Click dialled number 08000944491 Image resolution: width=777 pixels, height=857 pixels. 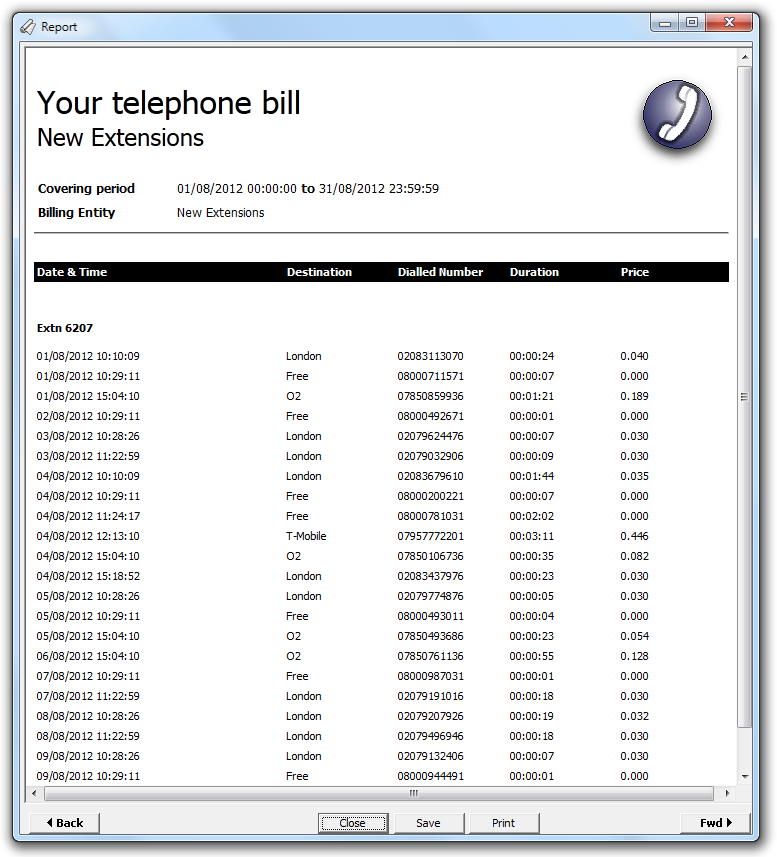coord(430,776)
